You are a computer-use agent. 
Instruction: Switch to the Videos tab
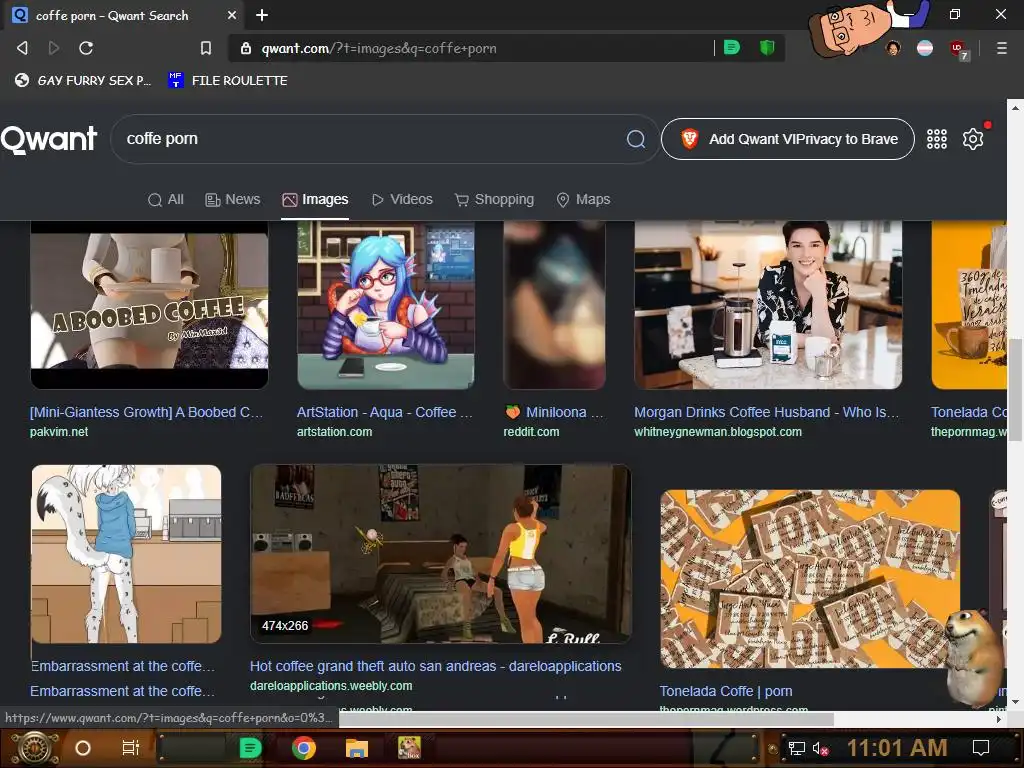[402, 200]
